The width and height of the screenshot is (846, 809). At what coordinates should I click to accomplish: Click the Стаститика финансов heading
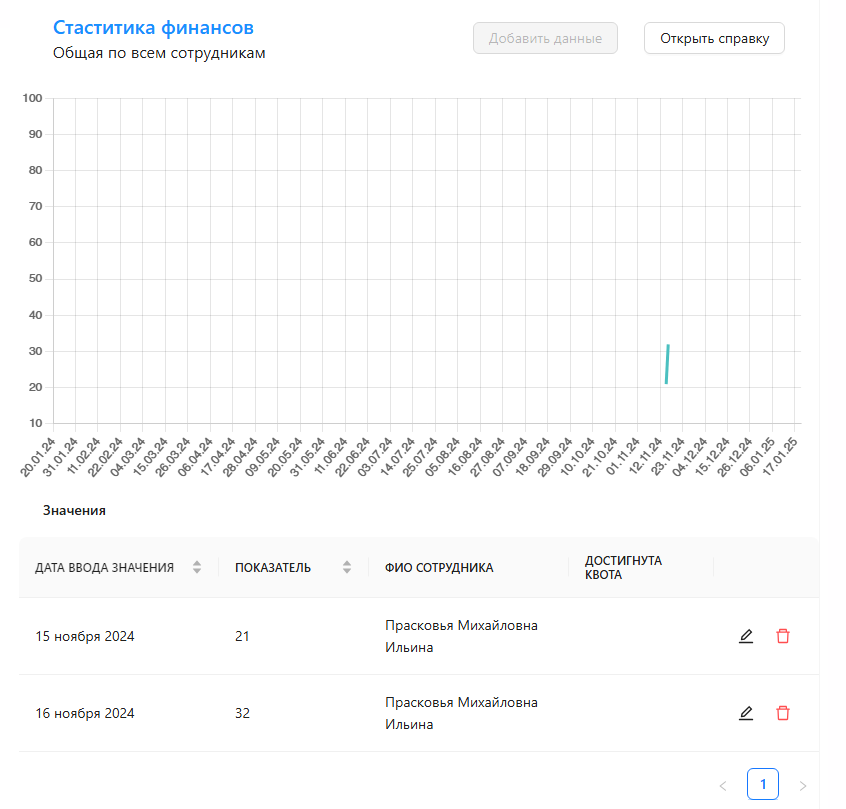coord(153,28)
